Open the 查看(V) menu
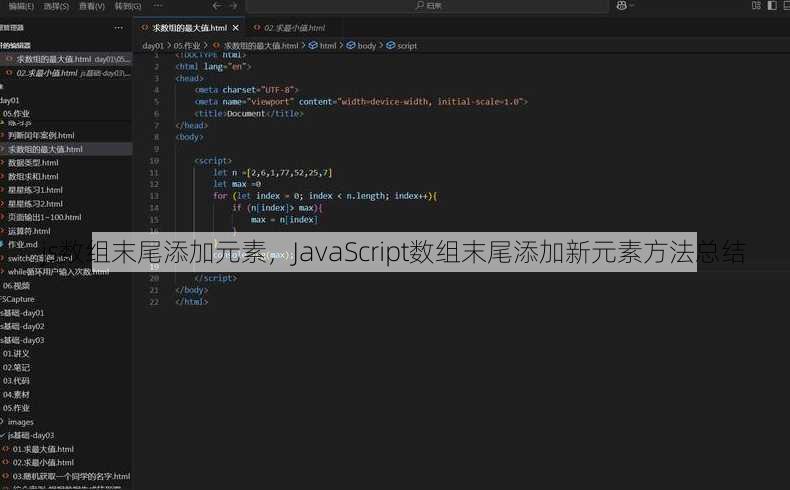The width and height of the screenshot is (790, 490). point(92,6)
